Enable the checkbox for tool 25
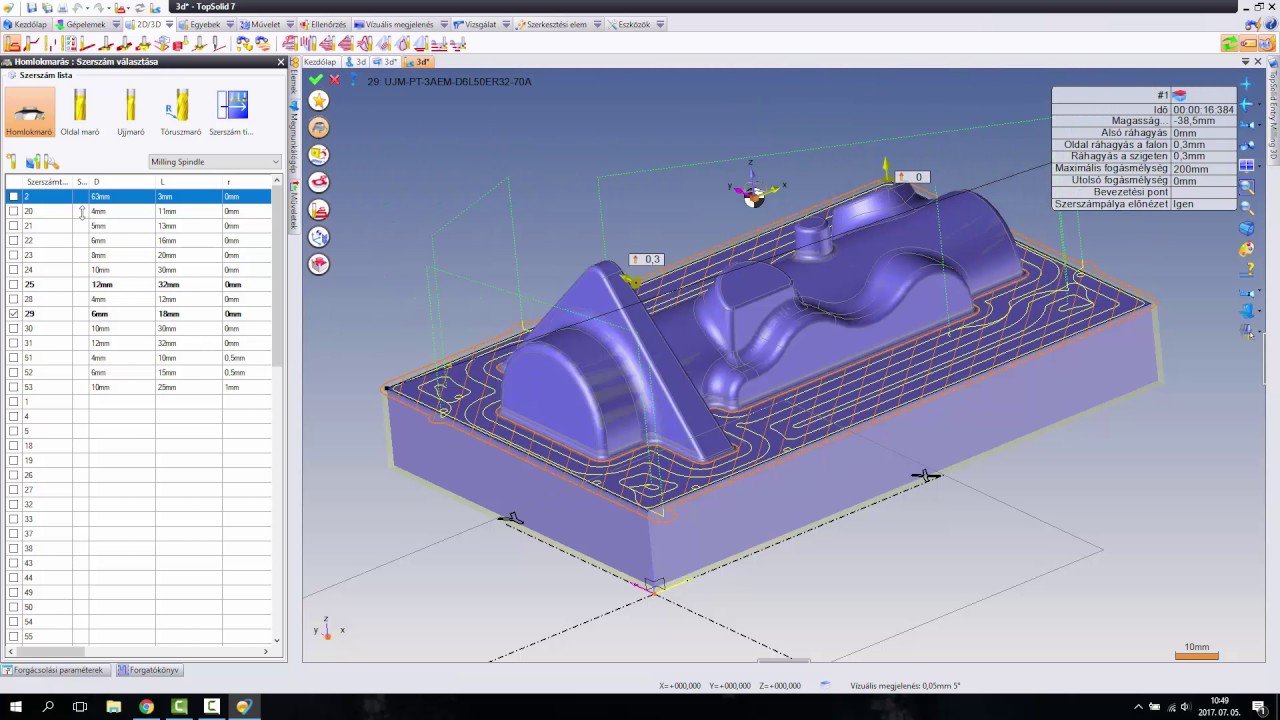 (x=13, y=284)
